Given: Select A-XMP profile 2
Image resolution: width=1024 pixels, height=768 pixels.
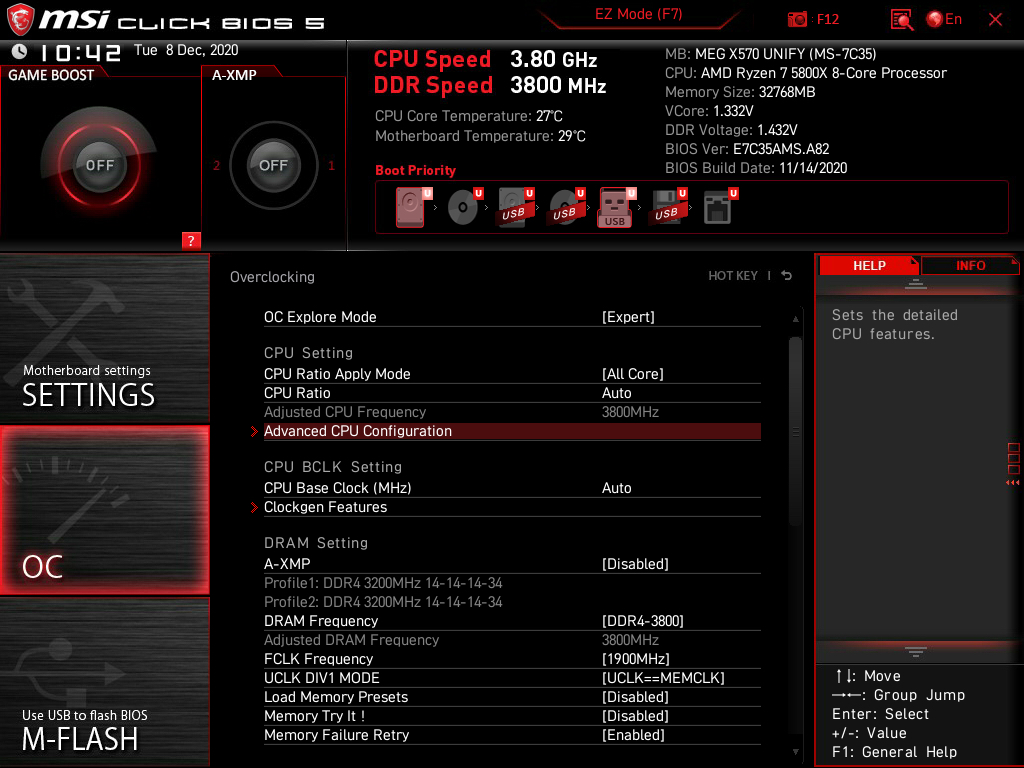Looking at the screenshot, I should tap(216, 165).
